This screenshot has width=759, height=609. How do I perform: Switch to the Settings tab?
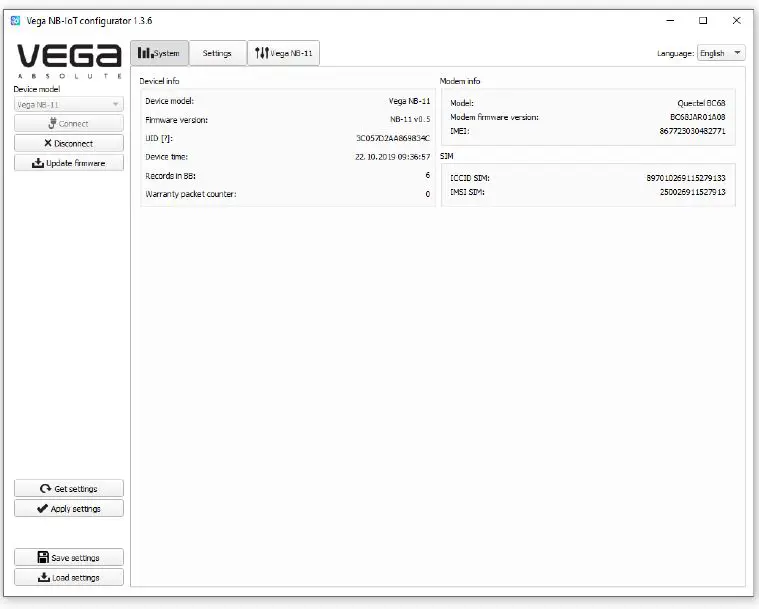coord(217,53)
